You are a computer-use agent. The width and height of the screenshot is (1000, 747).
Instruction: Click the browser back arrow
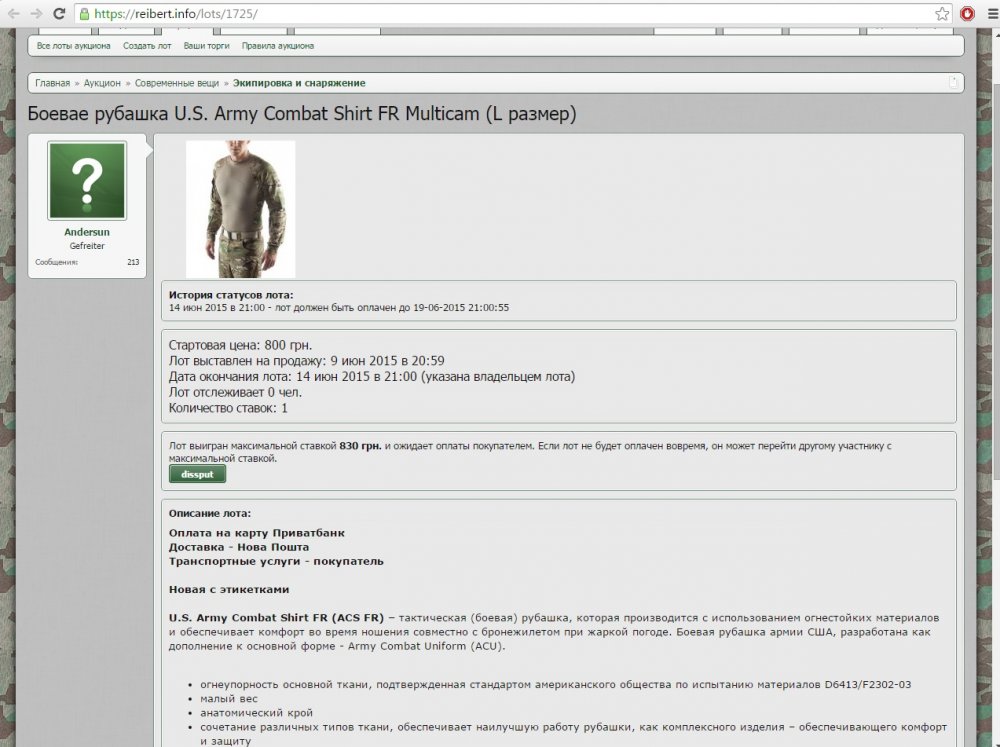click(x=13, y=14)
